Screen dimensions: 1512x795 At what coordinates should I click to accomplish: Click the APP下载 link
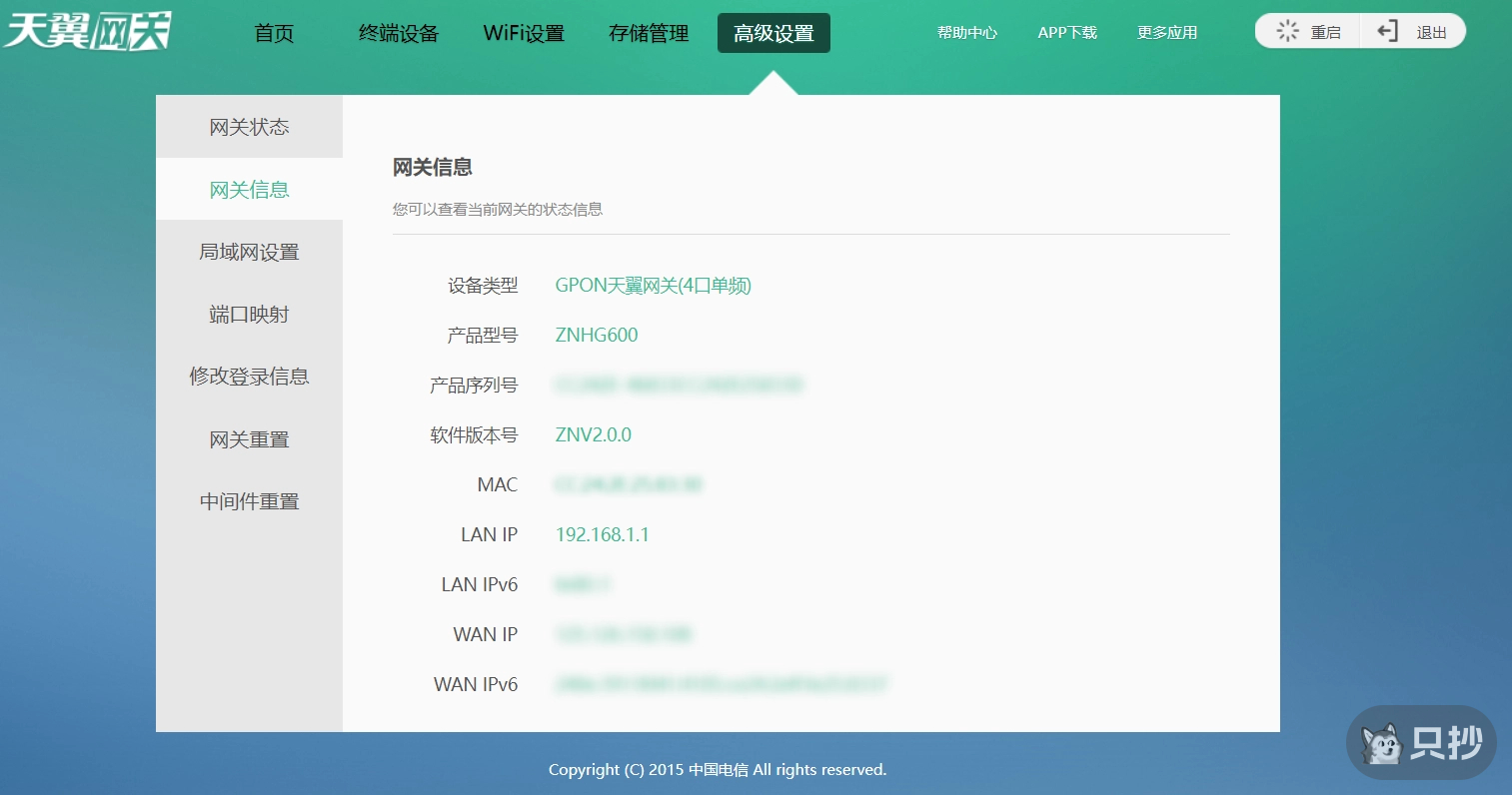point(1067,33)
